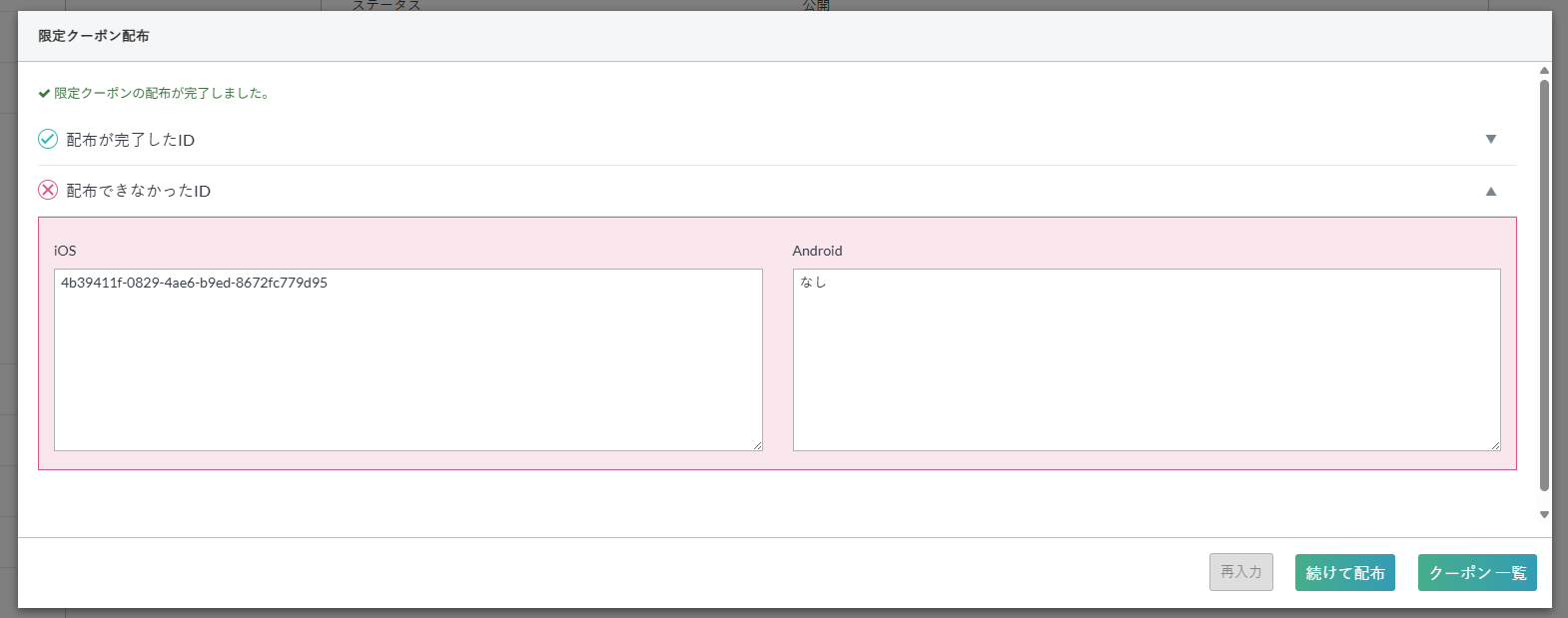Click the dialog vertical scrollbar thumb
This screenshot has height=618, width=1568.
1544,286
